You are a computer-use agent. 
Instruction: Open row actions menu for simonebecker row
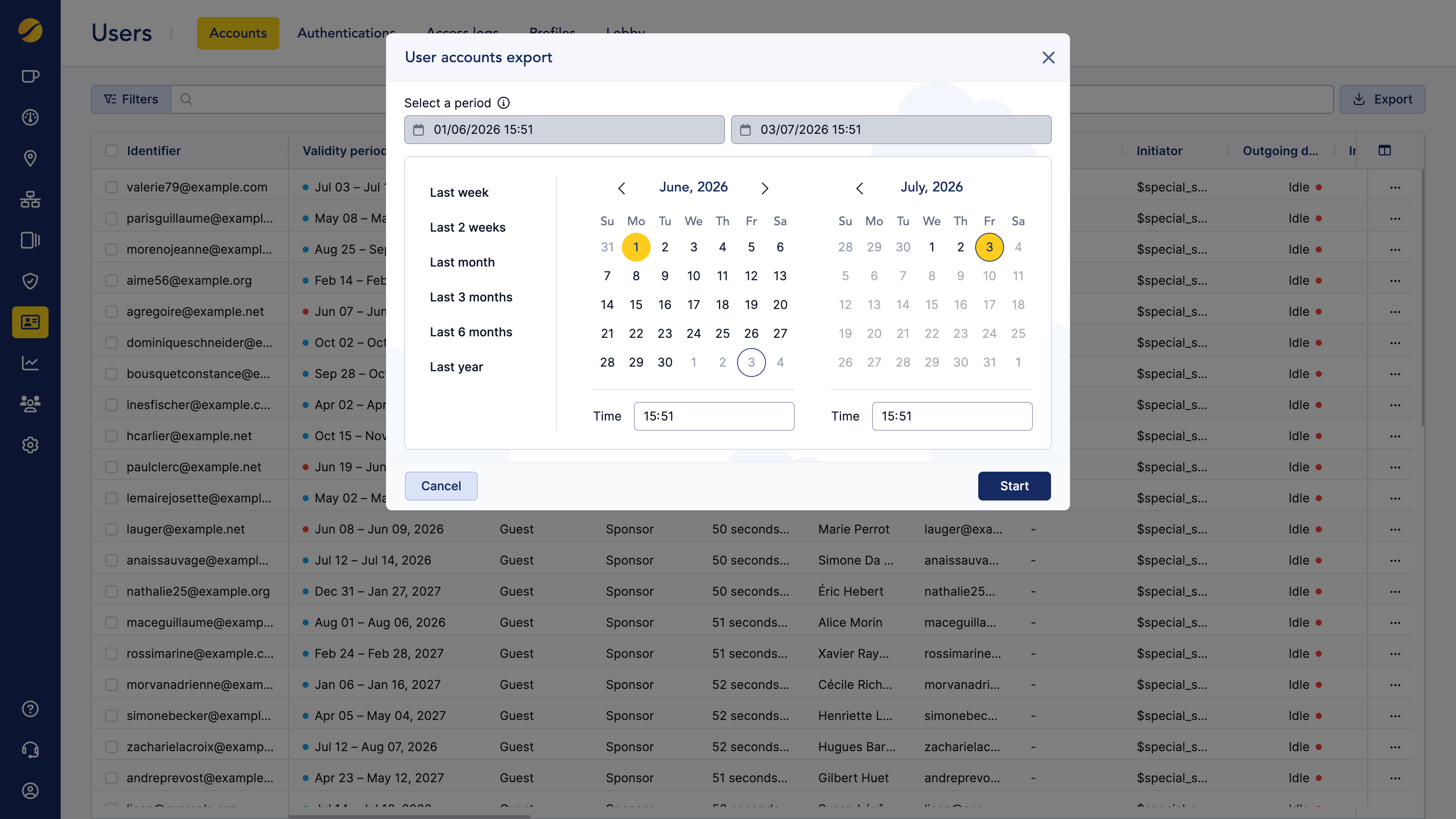1395,716
